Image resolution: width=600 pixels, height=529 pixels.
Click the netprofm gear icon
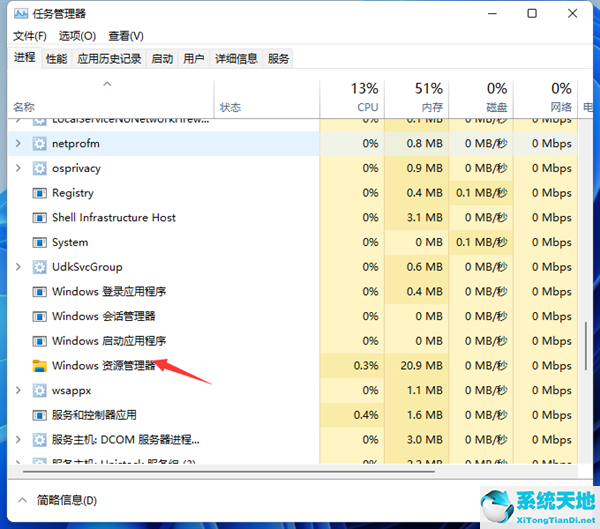pos(39,144)
